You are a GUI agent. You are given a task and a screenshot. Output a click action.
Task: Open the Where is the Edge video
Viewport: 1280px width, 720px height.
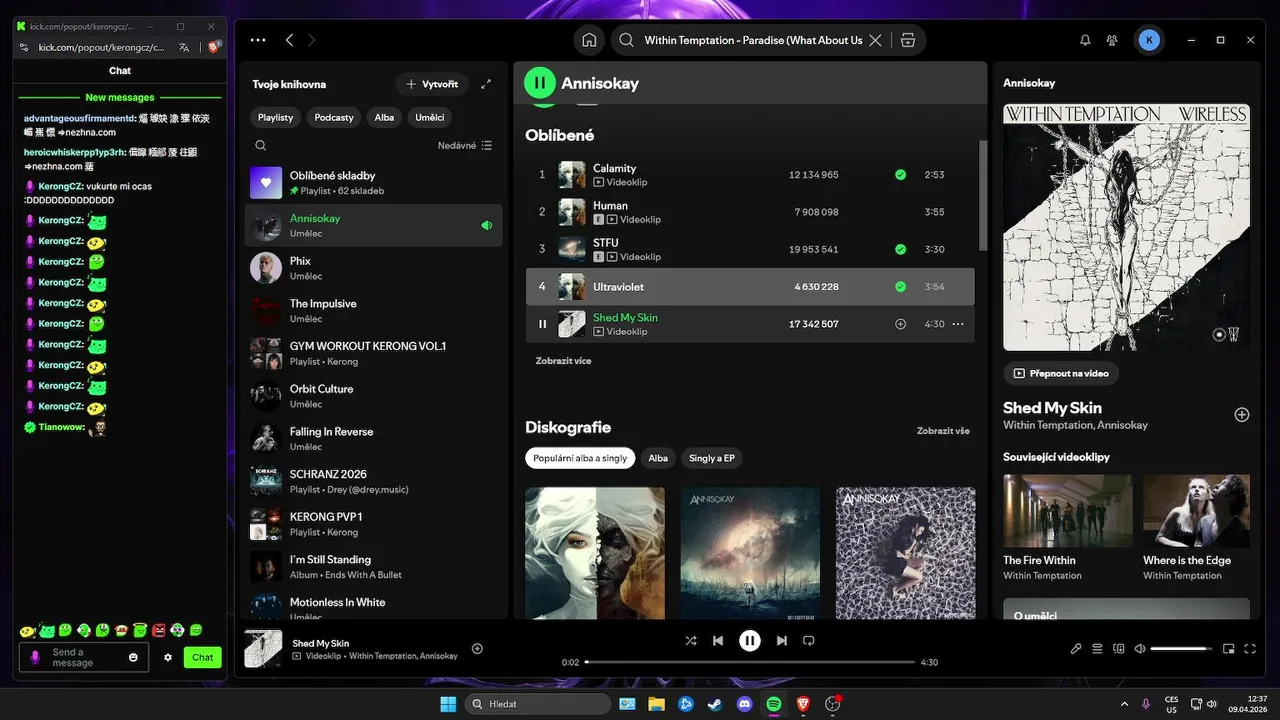tap(1196, 510)
